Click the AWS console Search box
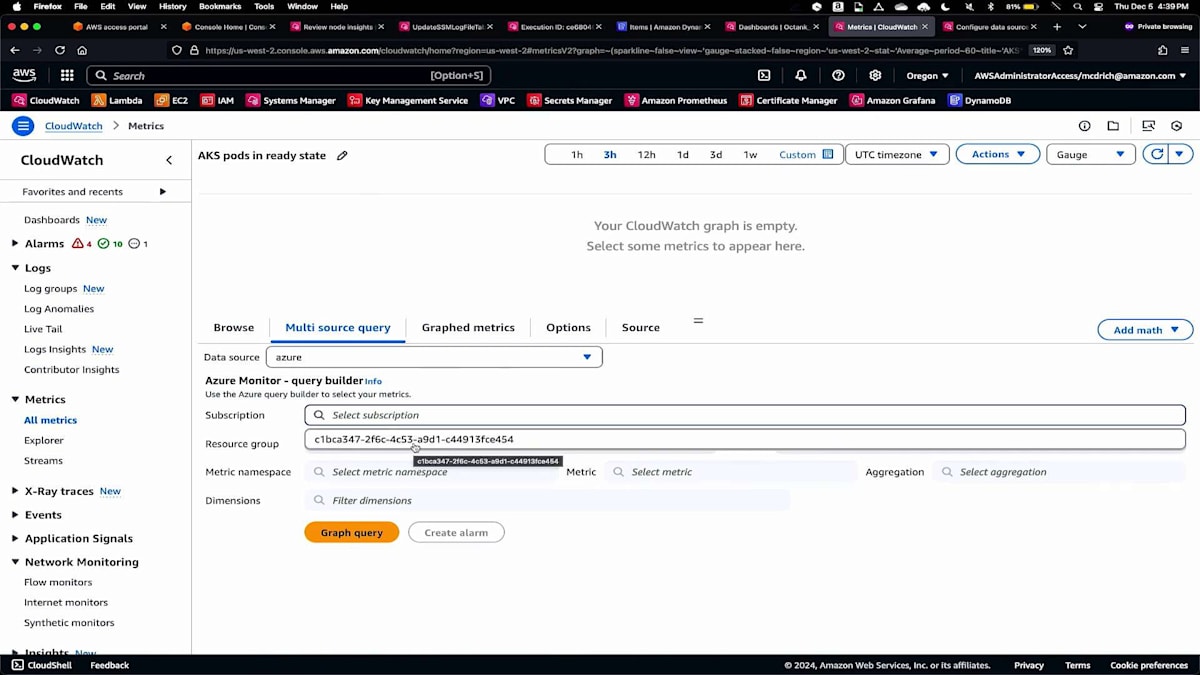 pos(289,75)
